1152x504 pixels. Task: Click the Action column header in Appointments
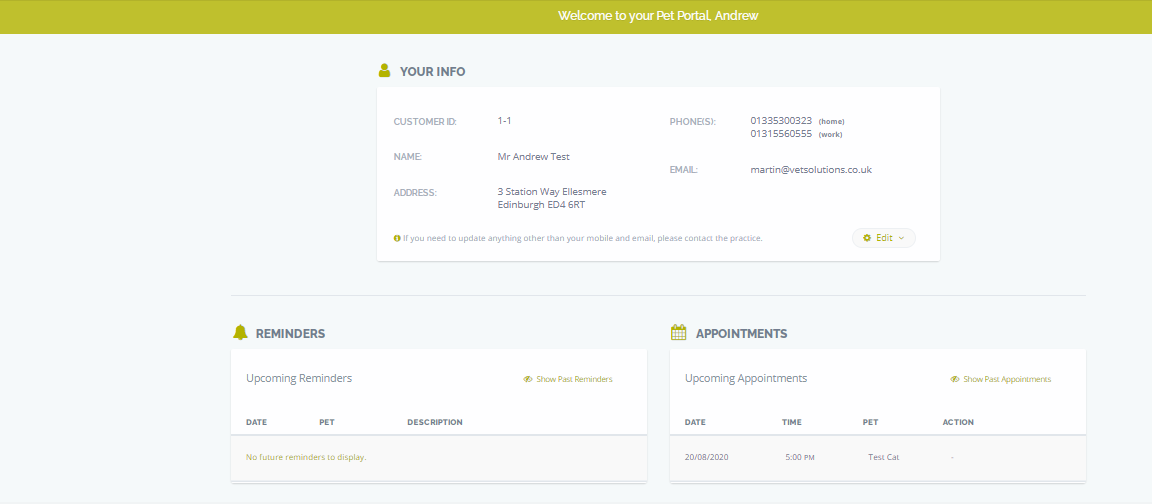(x=958, y=422)
